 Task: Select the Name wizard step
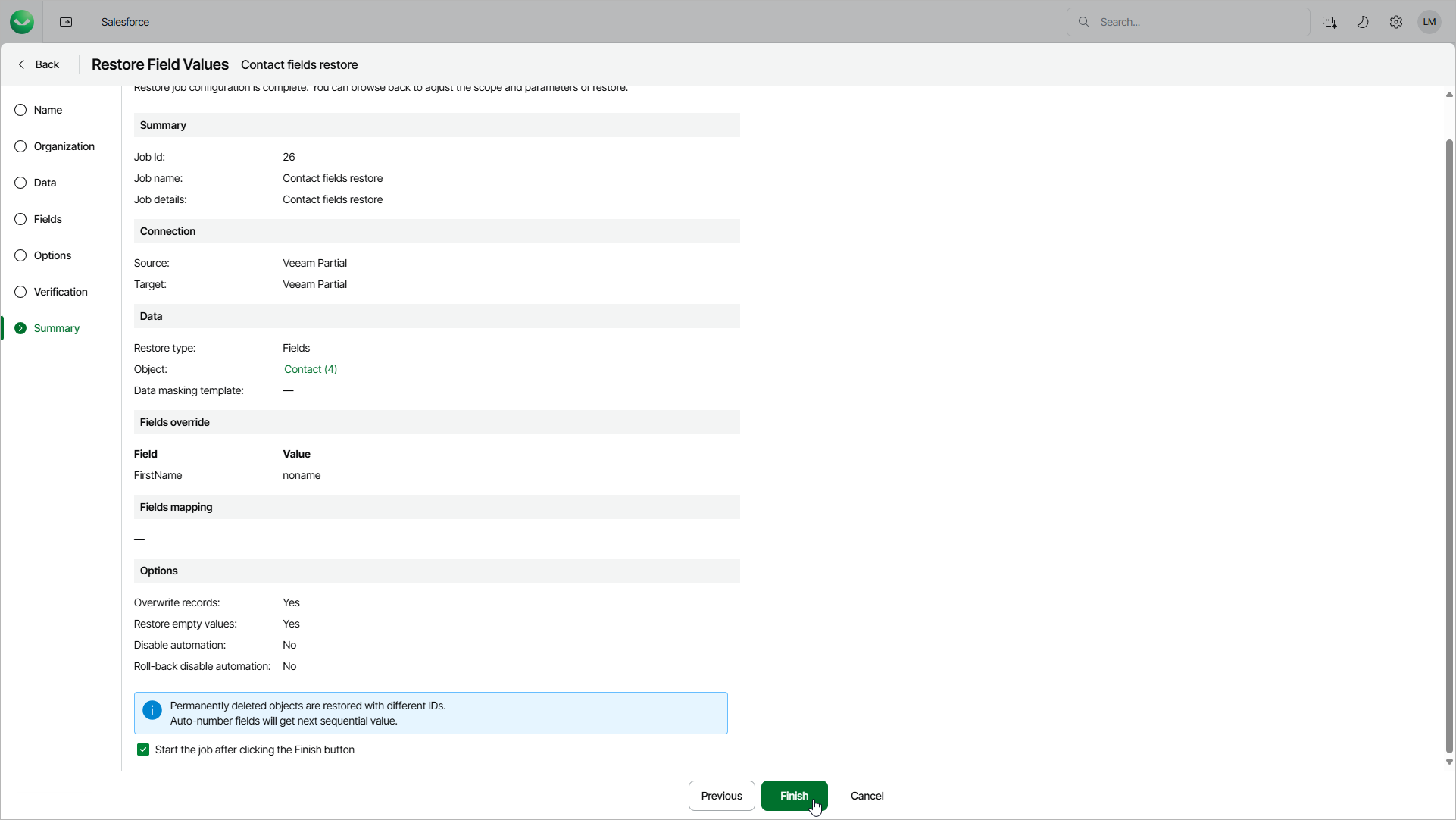click(48, 110)
